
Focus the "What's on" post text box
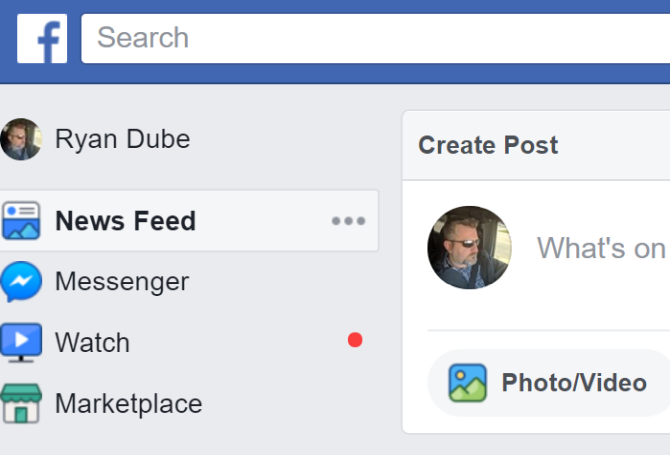click(601, 248)
